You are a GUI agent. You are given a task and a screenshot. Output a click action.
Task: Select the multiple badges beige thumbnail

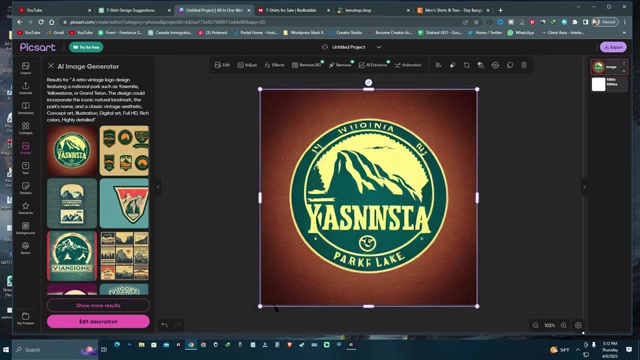[x=124, y=151]
